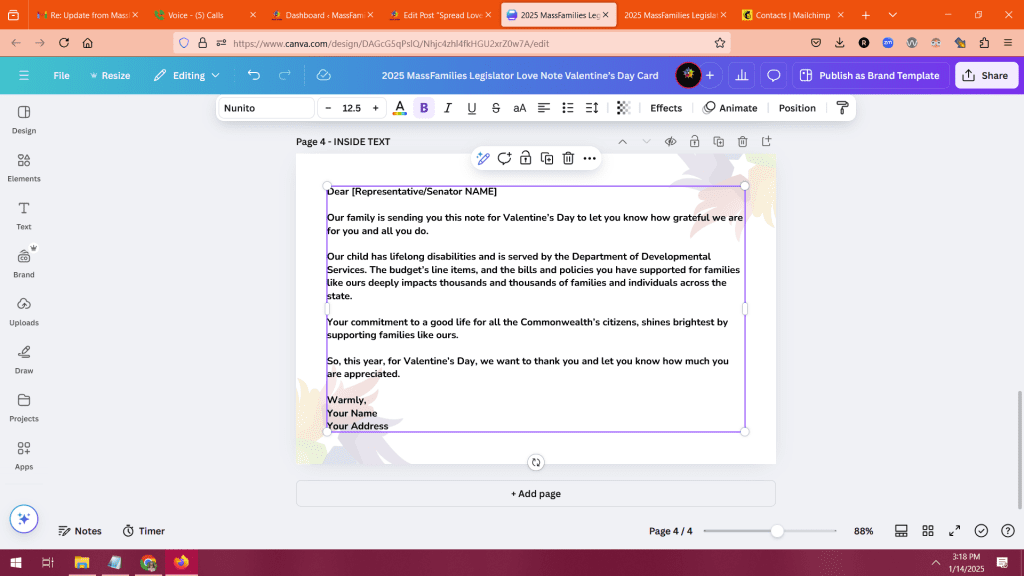This screenshot has height=576, width=1024.
Task: Open Magic Write on selected text
Action: [x=483, y=159]
